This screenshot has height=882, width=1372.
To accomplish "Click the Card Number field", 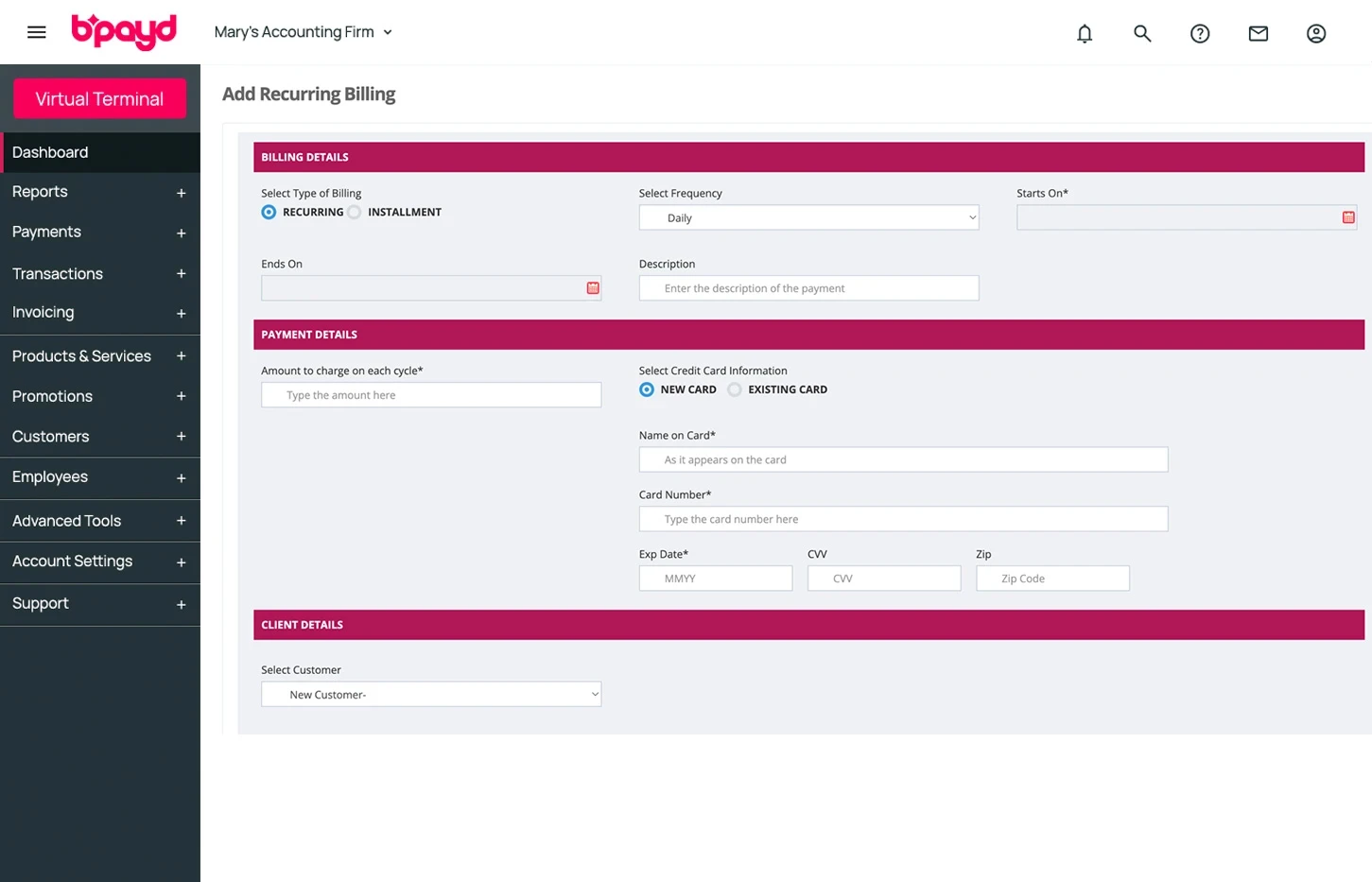I will coord(903,519).
